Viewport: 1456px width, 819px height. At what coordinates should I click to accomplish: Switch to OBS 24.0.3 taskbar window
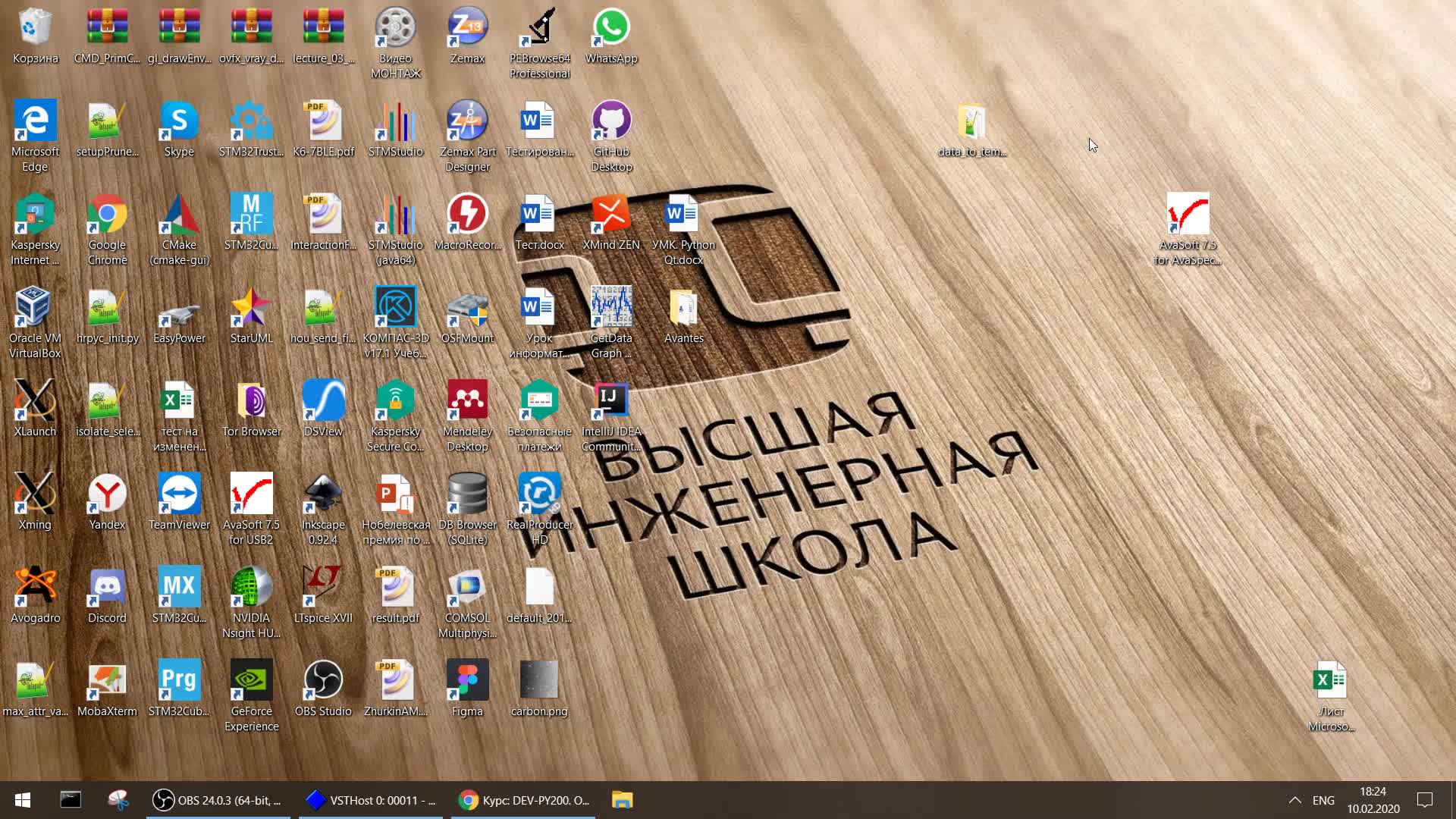point(218,800)
